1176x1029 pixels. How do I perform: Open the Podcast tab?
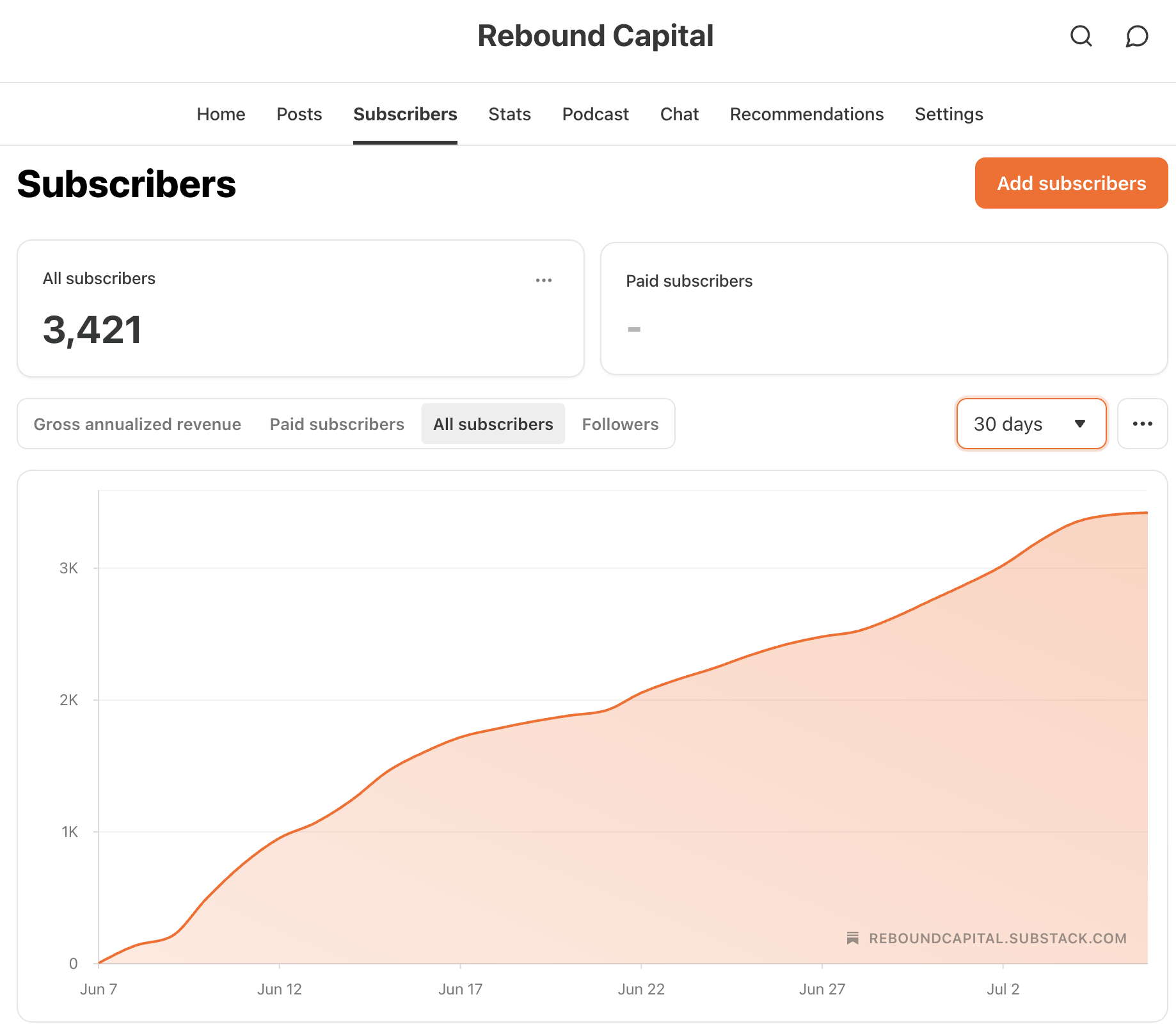point(595,114)
